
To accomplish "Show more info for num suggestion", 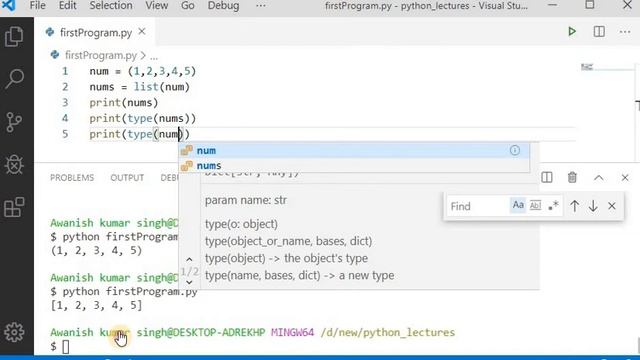I will (515, 150).
